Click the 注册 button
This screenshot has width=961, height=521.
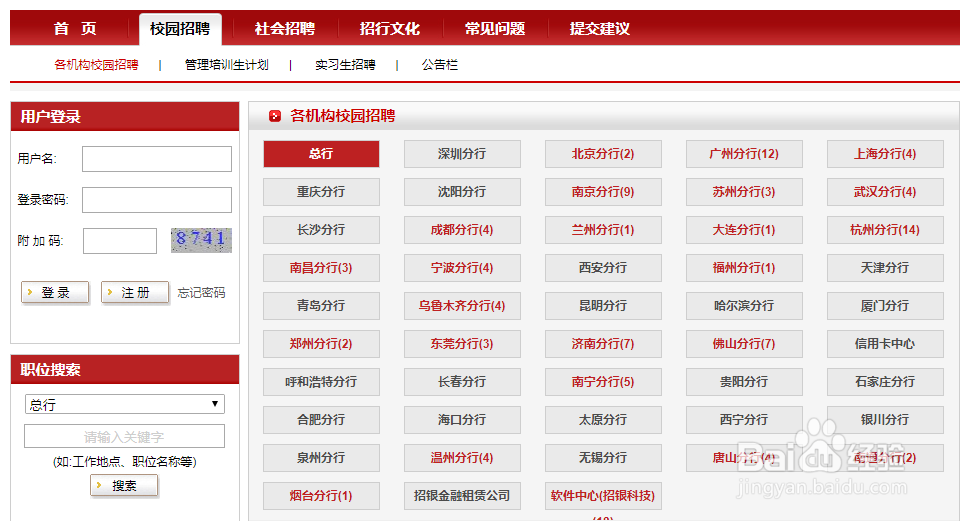tap(135, 292)
